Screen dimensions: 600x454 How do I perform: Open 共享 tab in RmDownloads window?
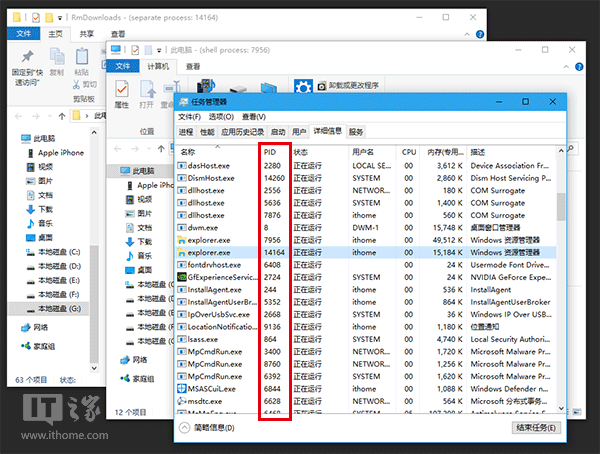pyautogui.click(x=87, y=34)
